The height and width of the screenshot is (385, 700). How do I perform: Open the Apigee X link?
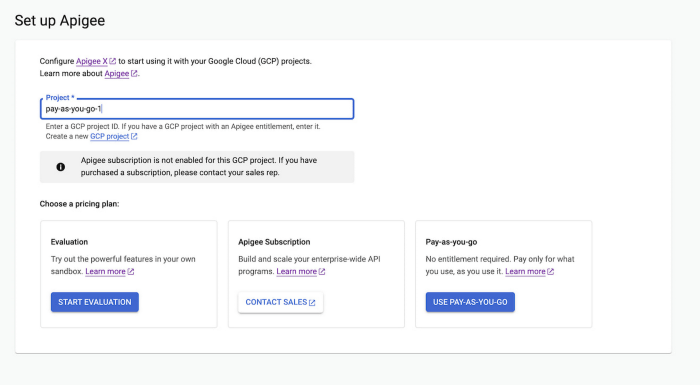[92, 61]
